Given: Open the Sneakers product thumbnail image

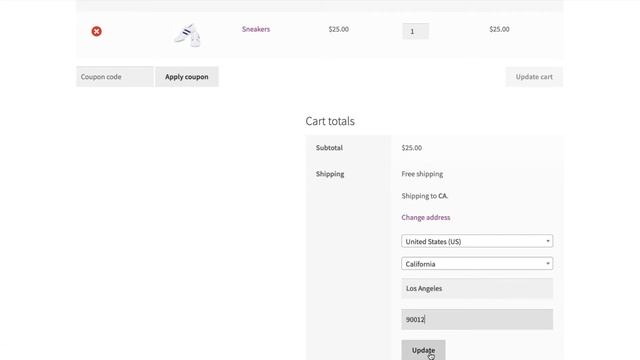Looking at the screenshot, I should [x=187, y=35].
